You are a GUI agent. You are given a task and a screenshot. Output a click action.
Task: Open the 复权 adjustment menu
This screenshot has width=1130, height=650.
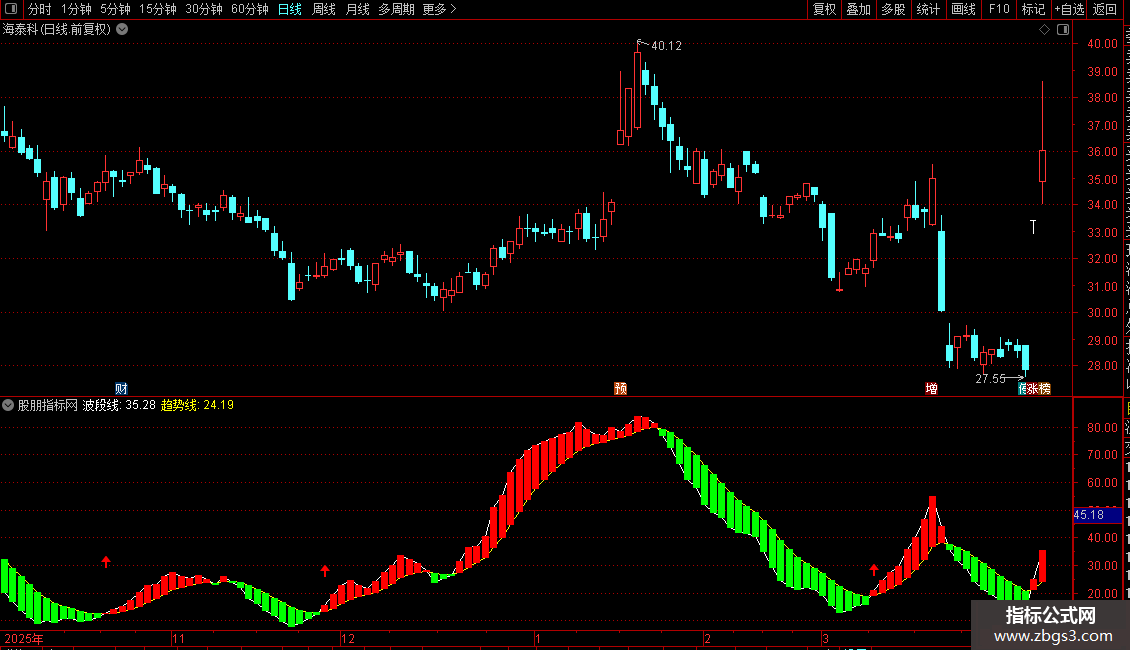click(824, 9)
